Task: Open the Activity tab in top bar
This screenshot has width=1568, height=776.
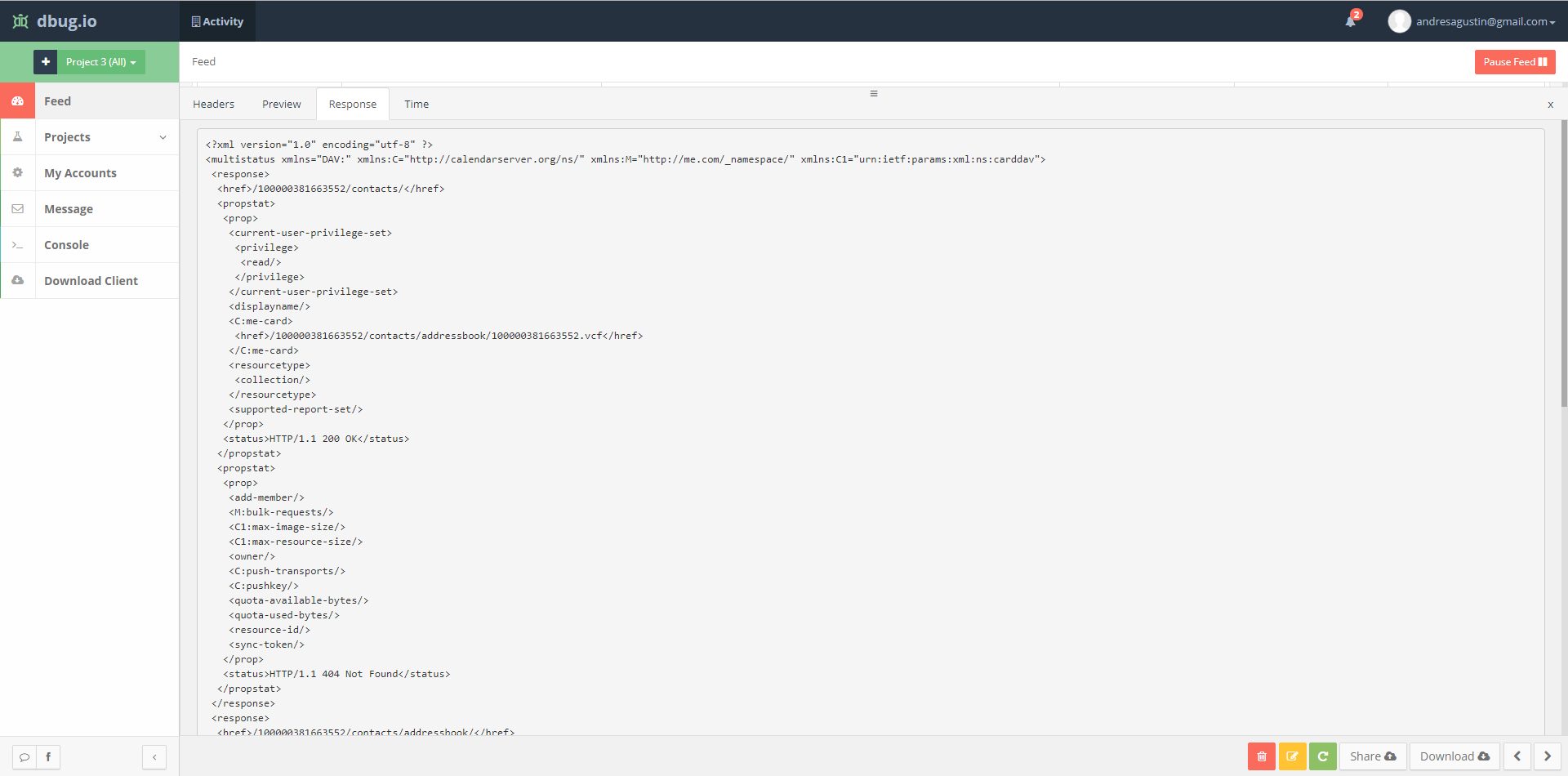Action: pyautogui.click(x=217, y=21)
